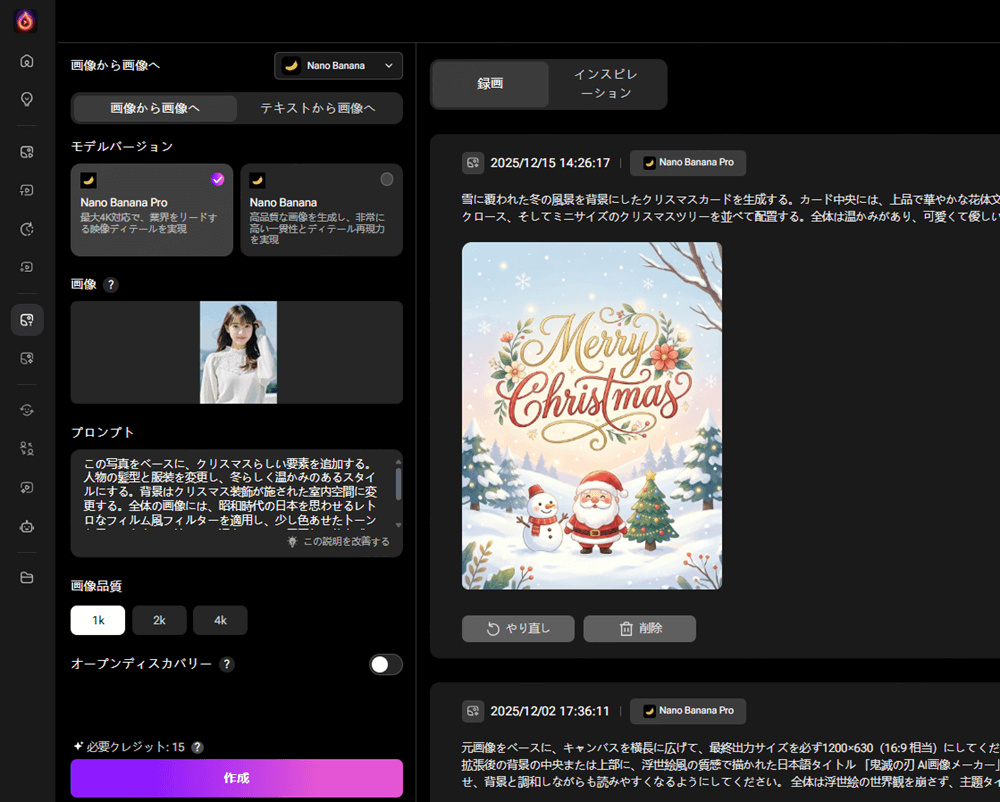
Task: Select the highlighted image-to-image tool in the sidebar
Action: tap(26, 319)
